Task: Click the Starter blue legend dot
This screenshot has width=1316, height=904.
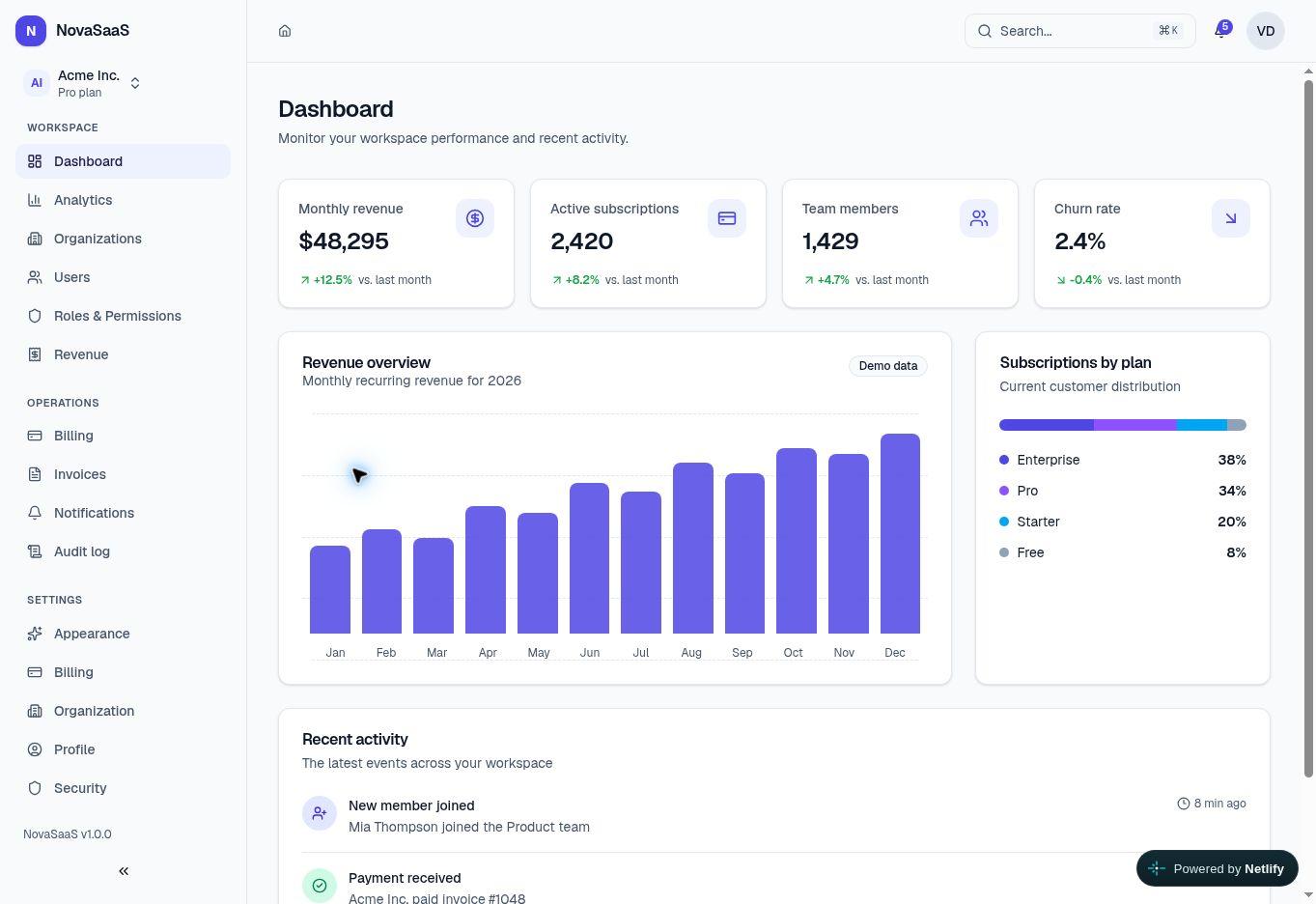Action: [x=1004, y=522]
